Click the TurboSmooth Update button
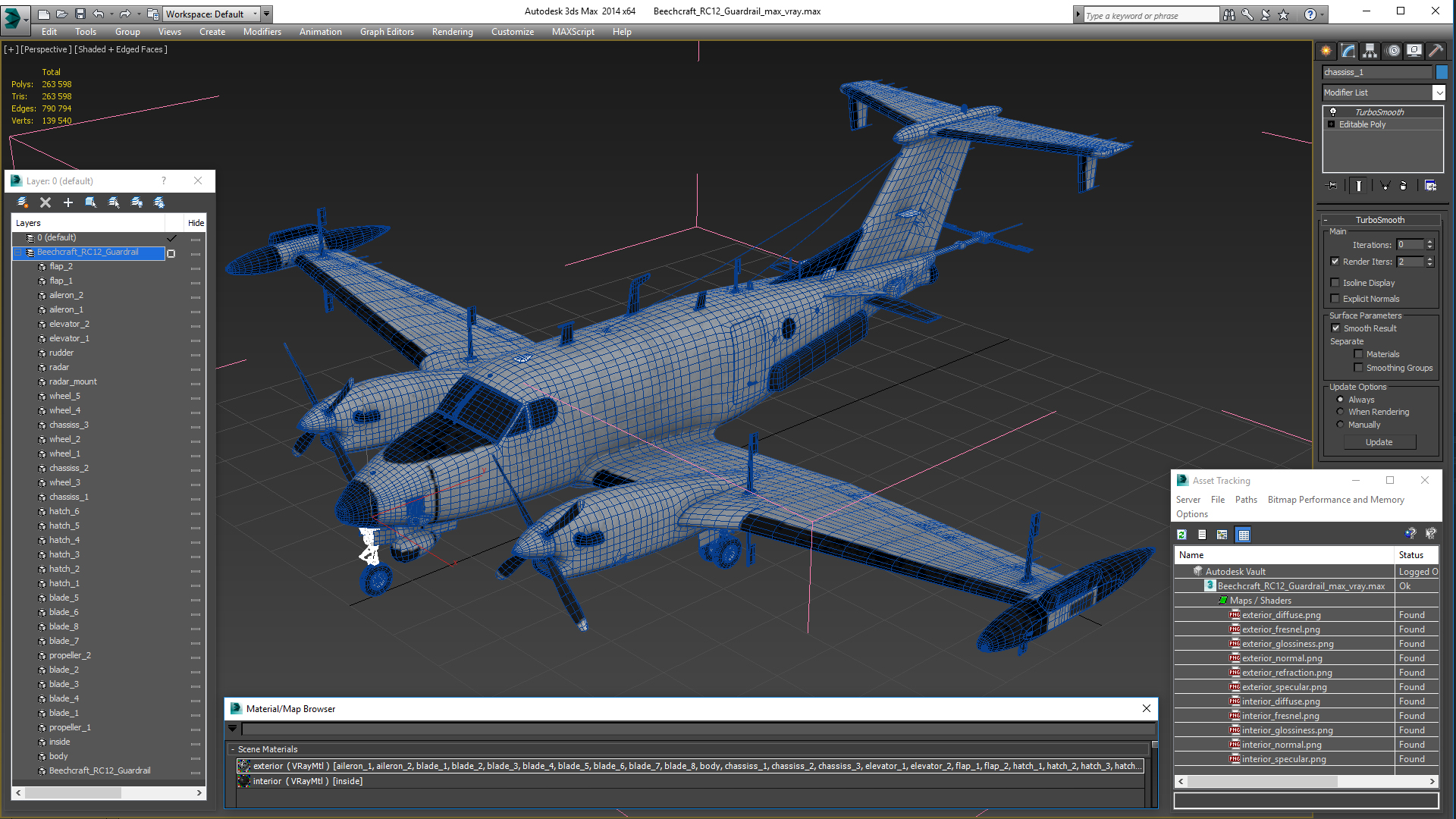Image resolution: width=1456 pixels, height=819 pixels. click(x=1379, y=442)
